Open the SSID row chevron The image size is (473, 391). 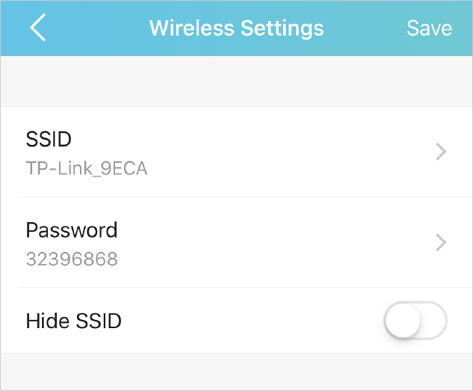(x=441, y=152)
